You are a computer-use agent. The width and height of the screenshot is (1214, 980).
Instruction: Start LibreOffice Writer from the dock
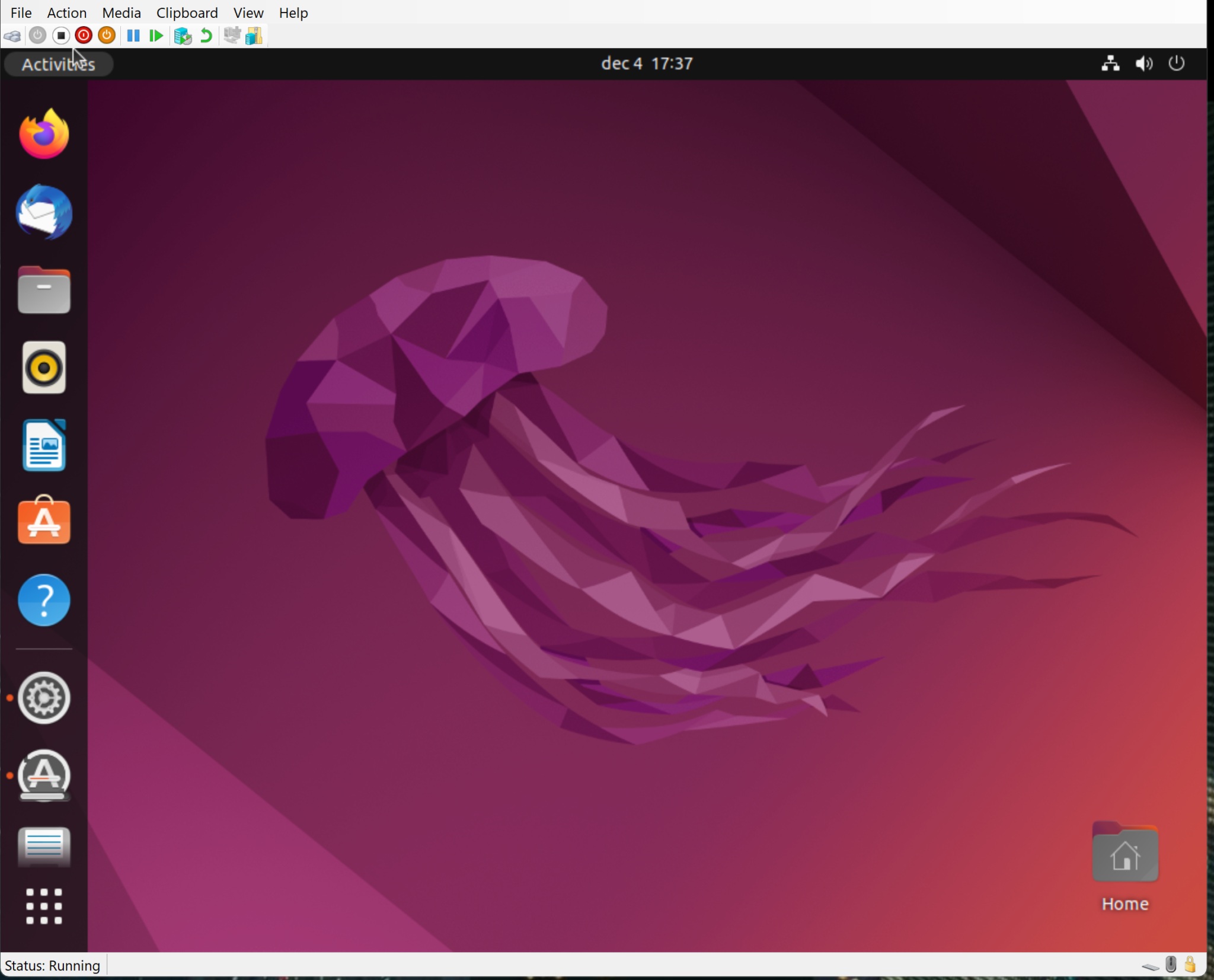coord(43,445)
